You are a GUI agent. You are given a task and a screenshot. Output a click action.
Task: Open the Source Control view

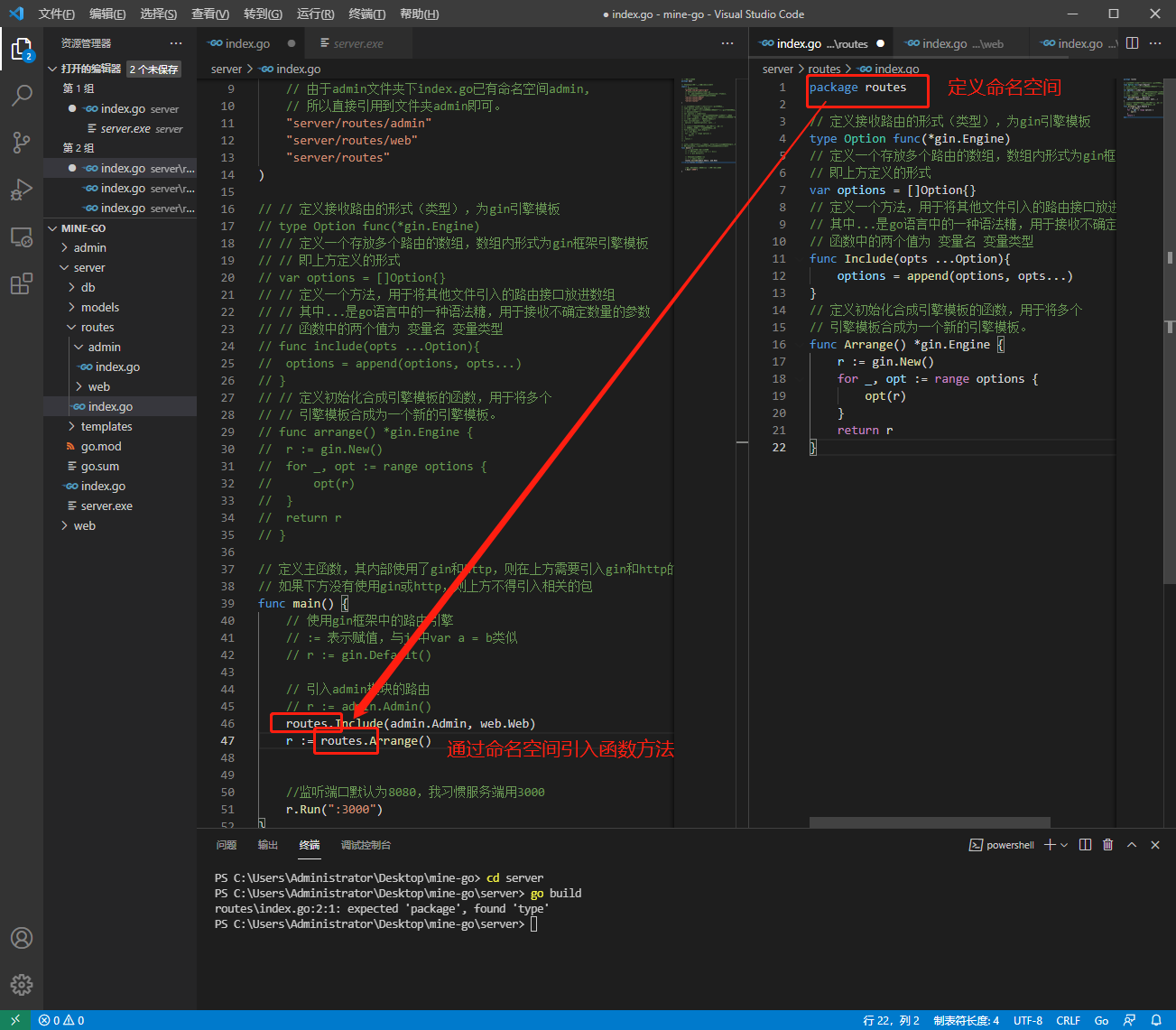coord(22,142)
